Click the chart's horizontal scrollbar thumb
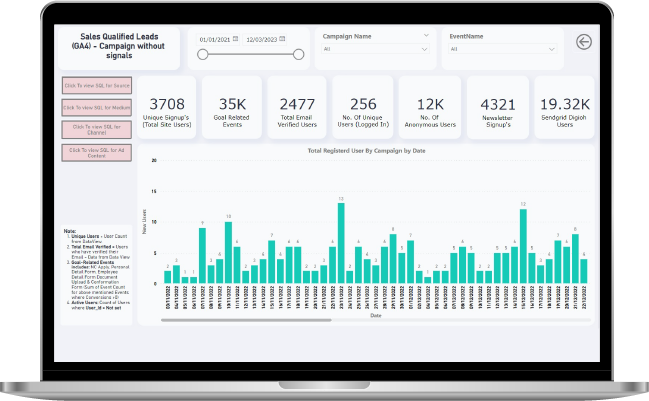Screen dimensions: 649x401 [x=246, y=320]
